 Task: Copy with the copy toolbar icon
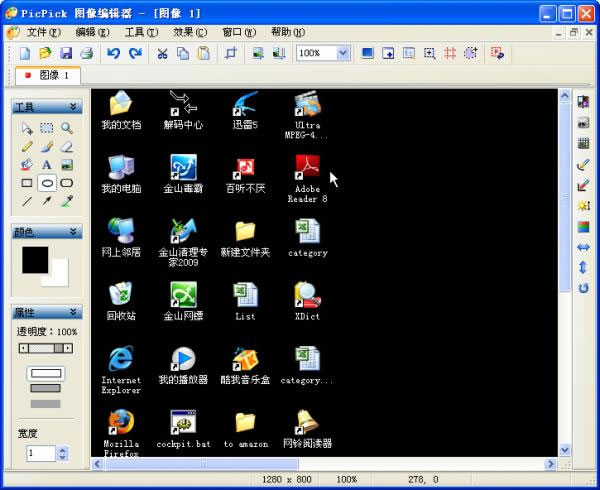point(183,53)
